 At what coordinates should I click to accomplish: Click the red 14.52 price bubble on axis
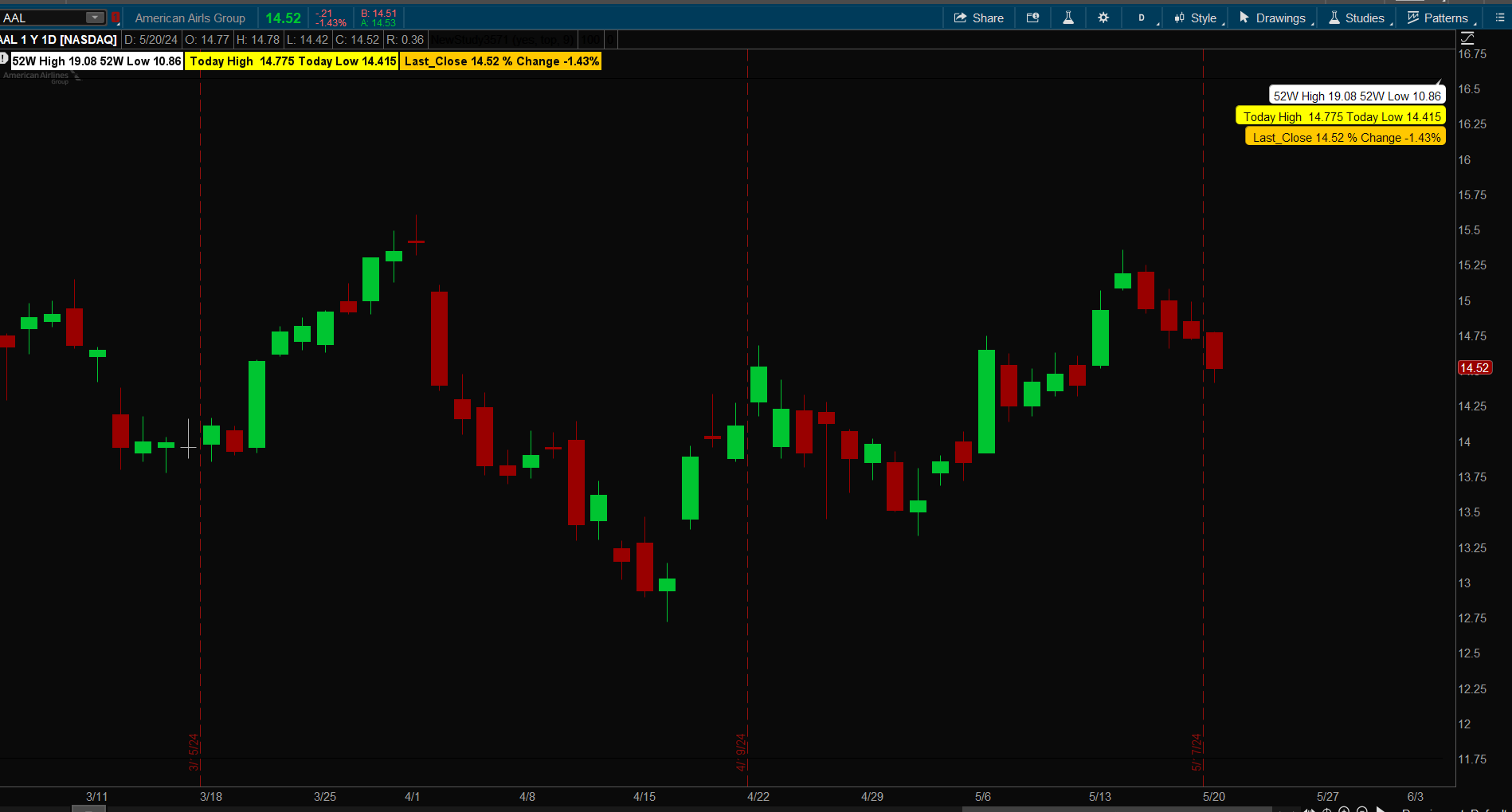click(x=1474, y=368)
